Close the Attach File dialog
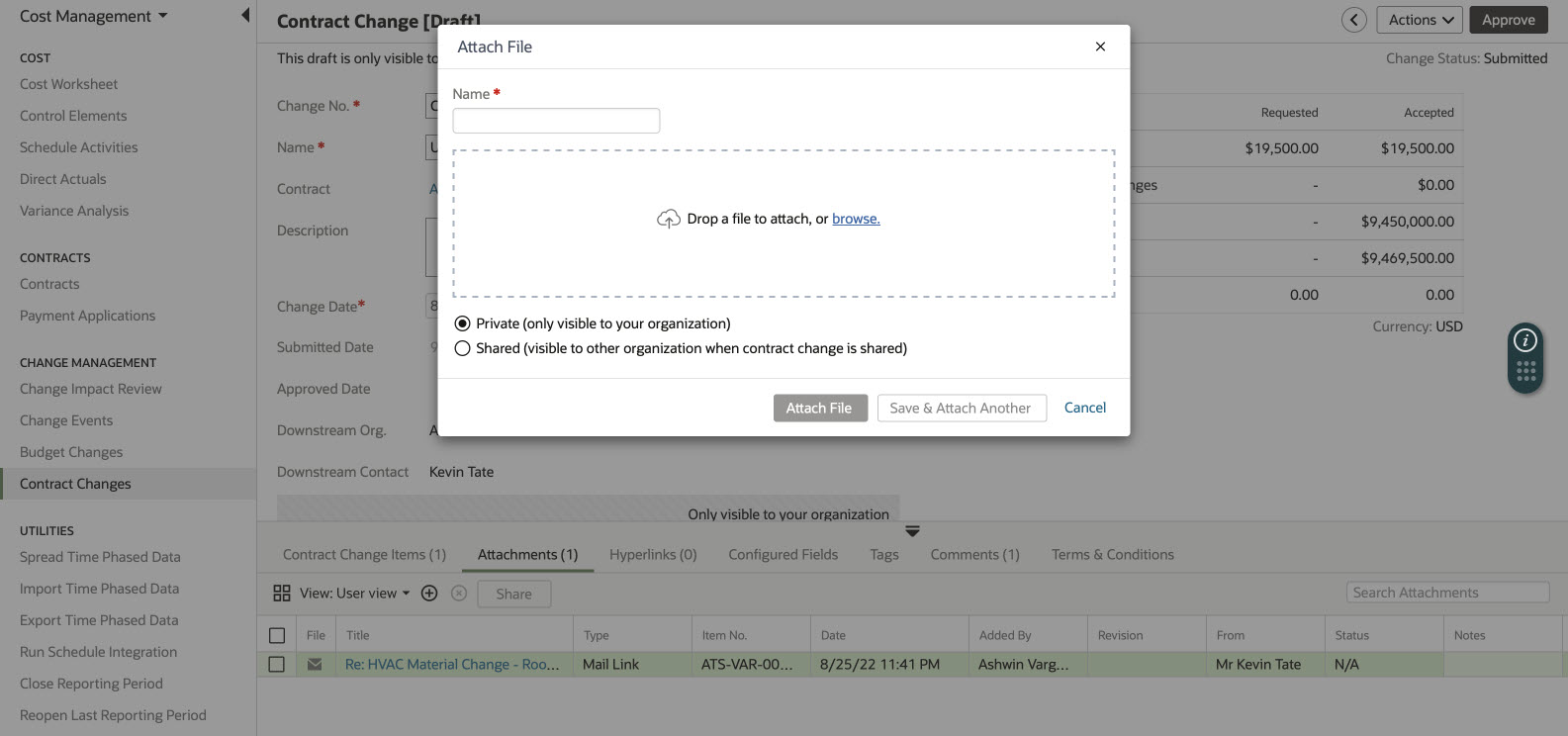The height and width of the screenshot is (736, 1568). tap(1100, 46)
